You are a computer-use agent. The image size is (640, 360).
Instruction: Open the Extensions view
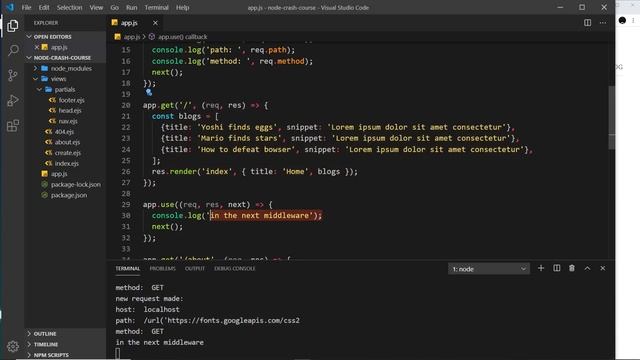13,125
